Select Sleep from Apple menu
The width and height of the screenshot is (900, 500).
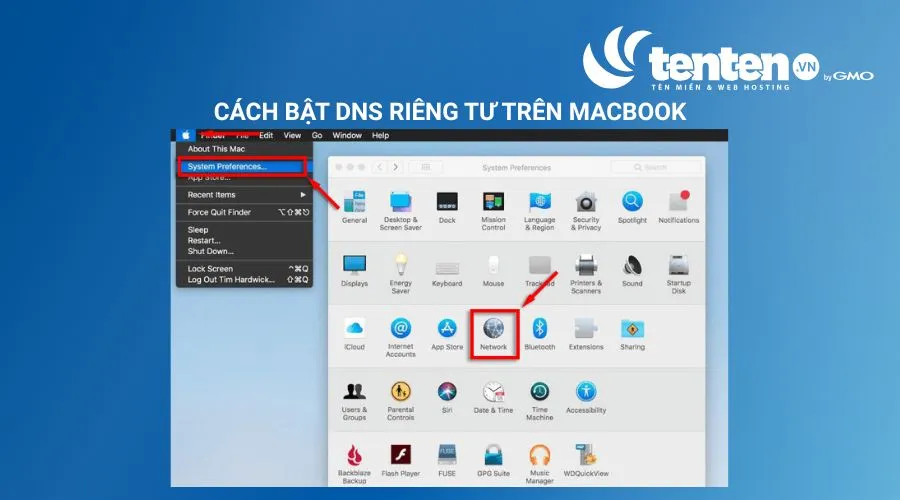198,230
